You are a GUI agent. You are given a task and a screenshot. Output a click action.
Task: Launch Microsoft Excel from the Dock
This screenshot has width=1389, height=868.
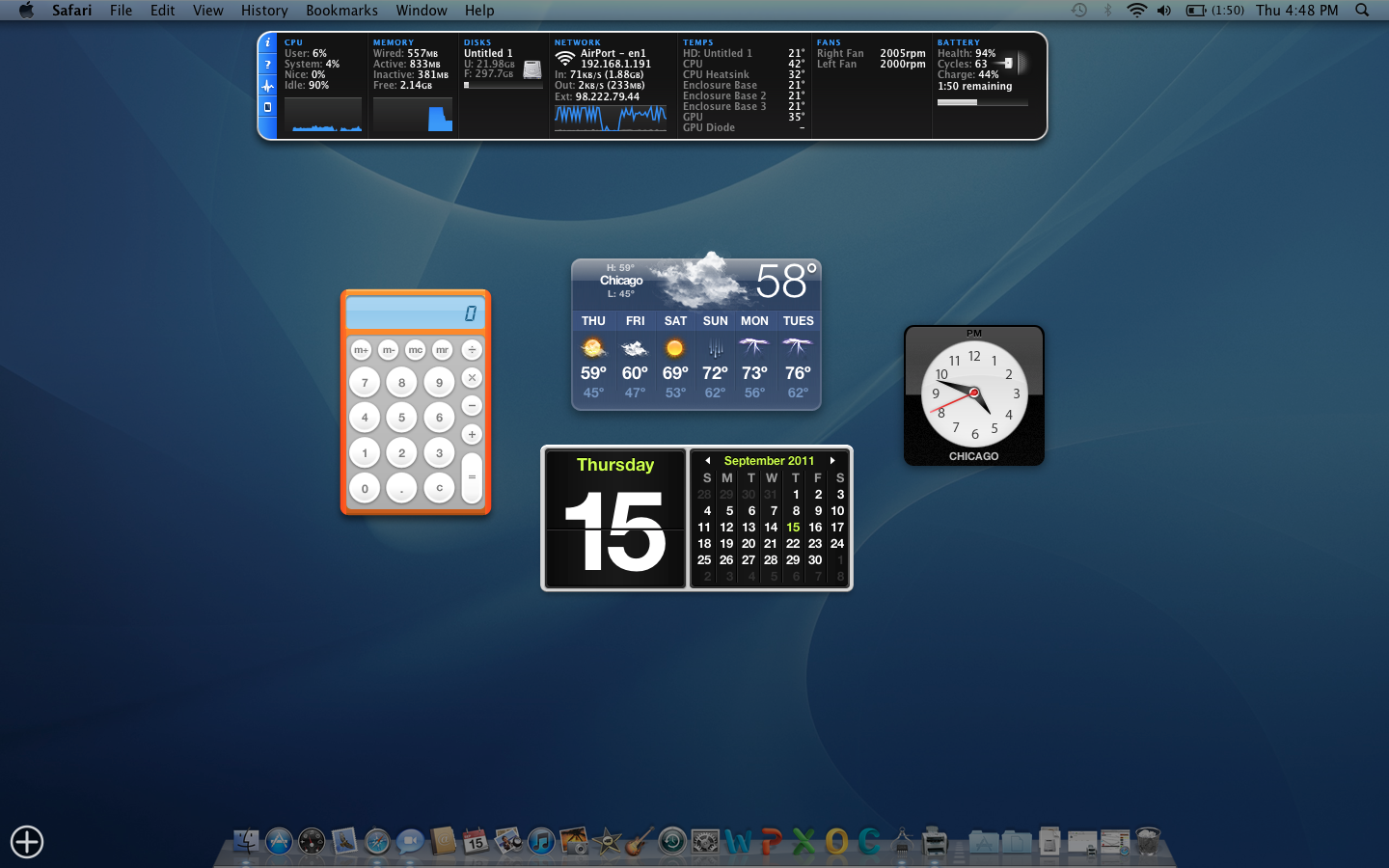tap(803, 842)
